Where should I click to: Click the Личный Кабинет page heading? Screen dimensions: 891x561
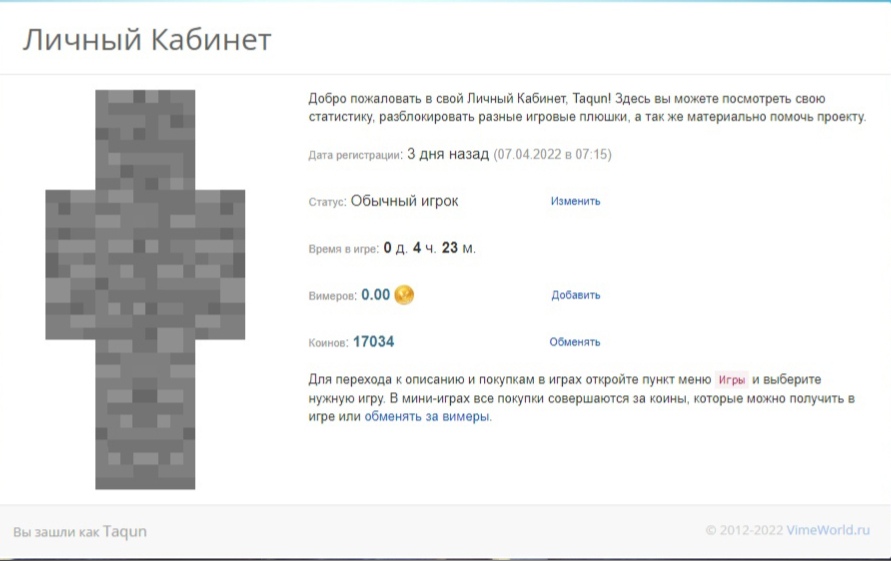[147, 40]
